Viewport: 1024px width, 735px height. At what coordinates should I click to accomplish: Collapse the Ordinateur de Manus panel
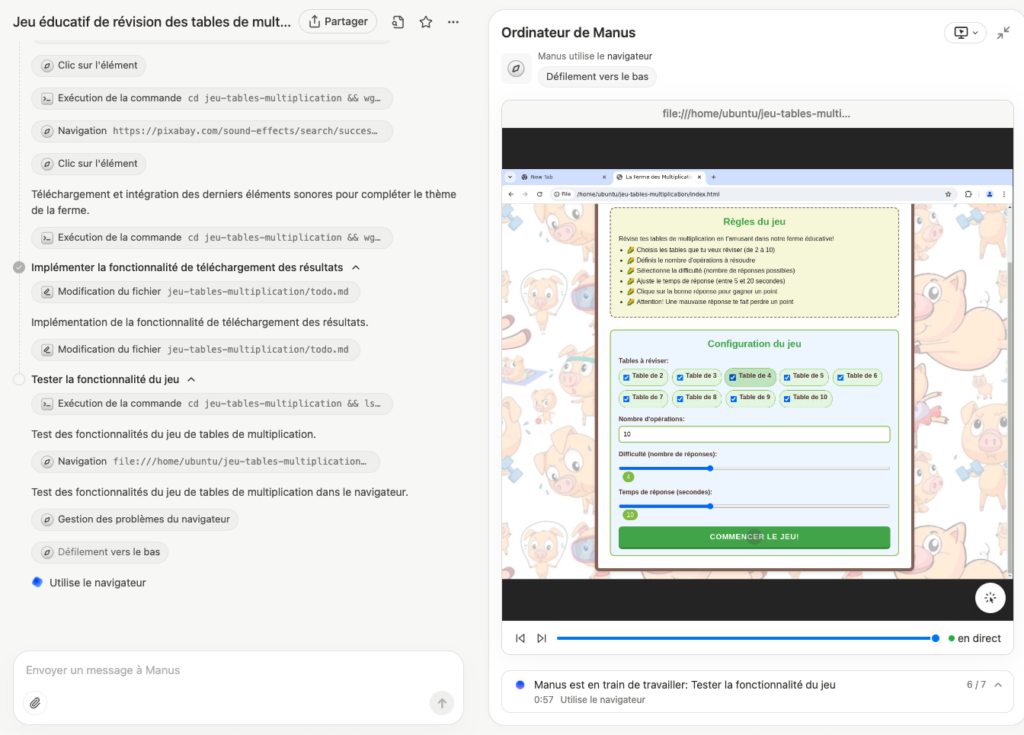tap(1003, 33)
